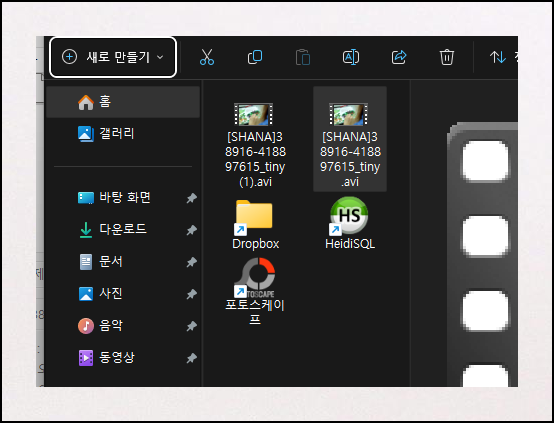Click the purple video icon beside 동영상
Screen dimensions: 554x423
point(86,358)
